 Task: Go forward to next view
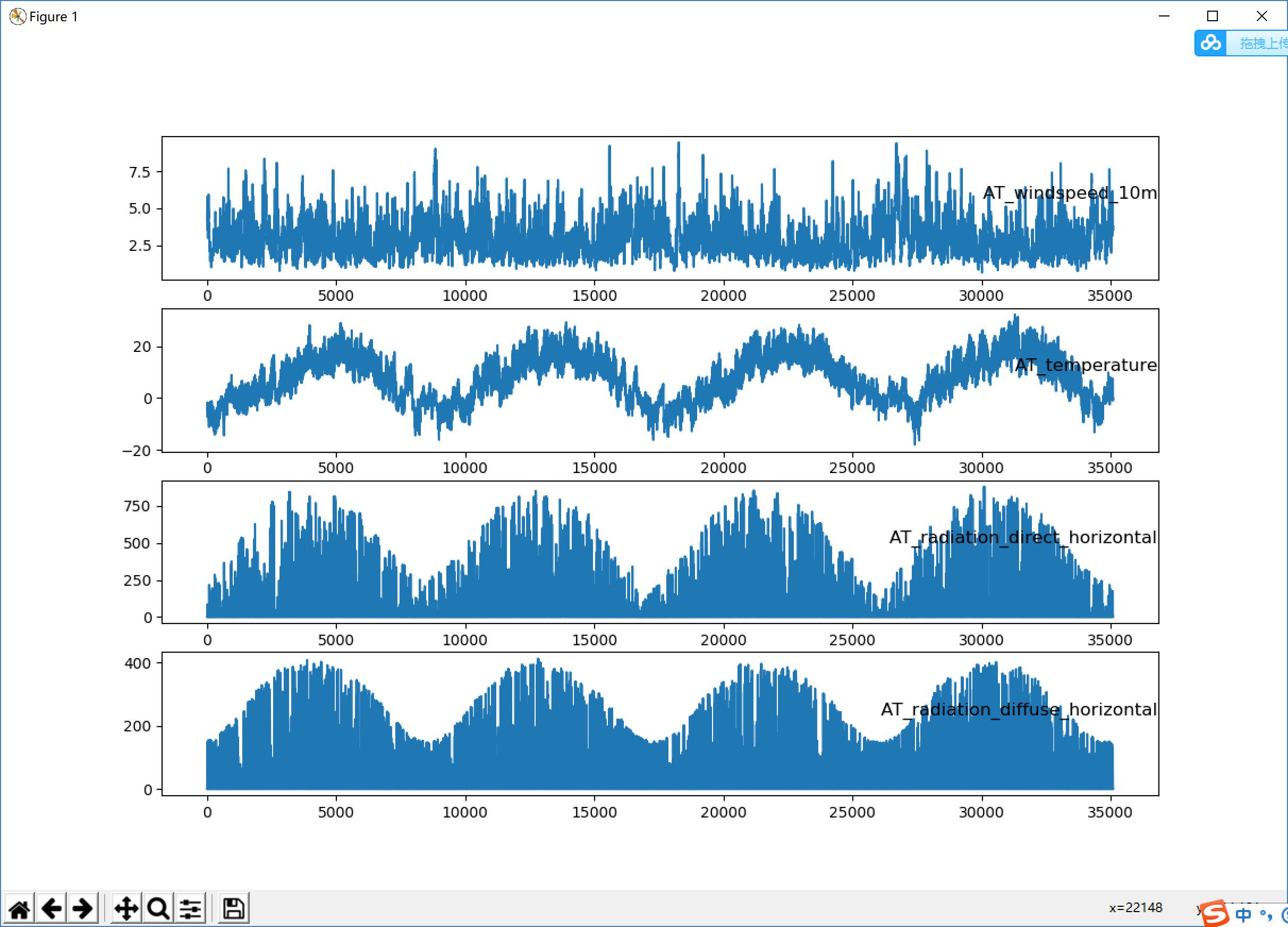point(83,908)
